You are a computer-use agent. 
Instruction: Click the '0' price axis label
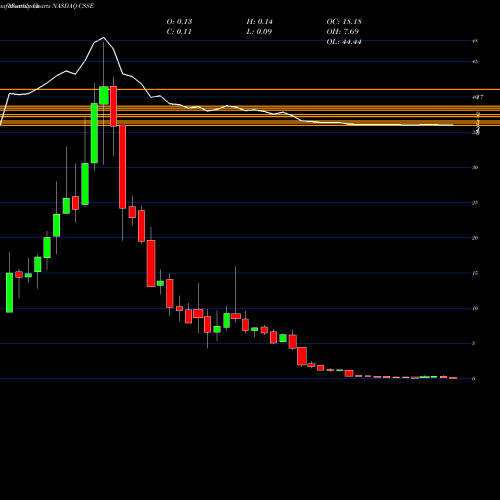tap(474, 379)
